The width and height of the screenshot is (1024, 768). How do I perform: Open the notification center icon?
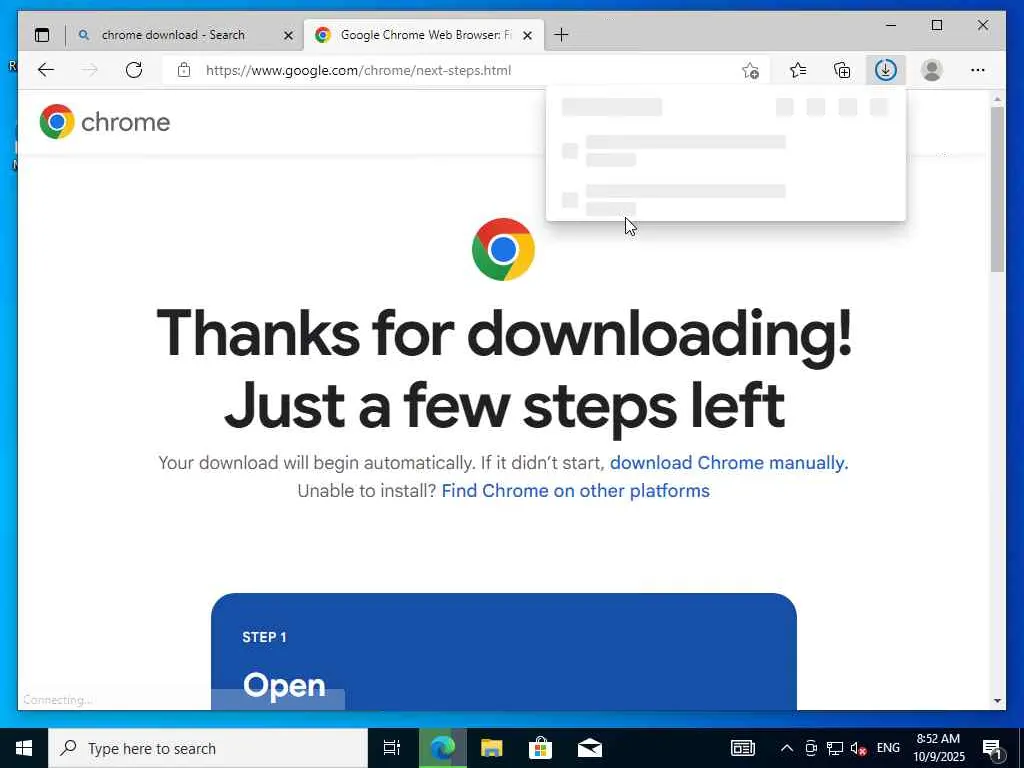point(992,748)
